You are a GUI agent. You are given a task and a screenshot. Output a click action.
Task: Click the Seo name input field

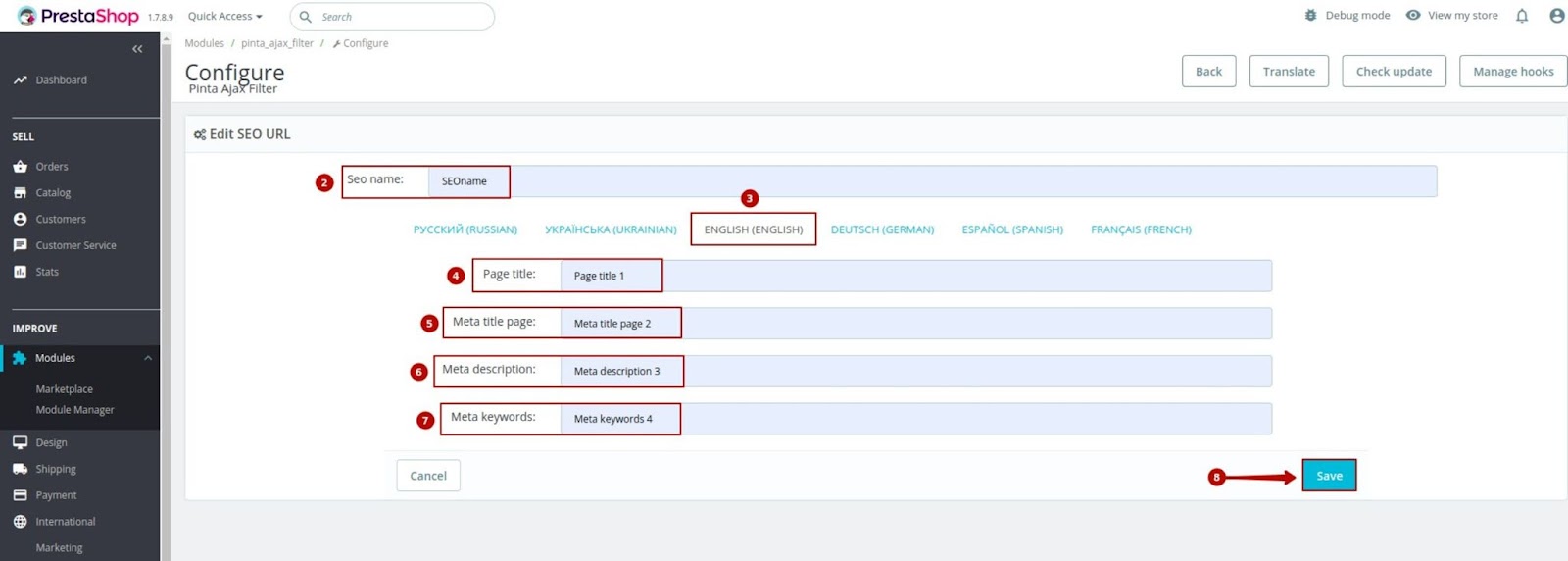[x=932, y=181]
